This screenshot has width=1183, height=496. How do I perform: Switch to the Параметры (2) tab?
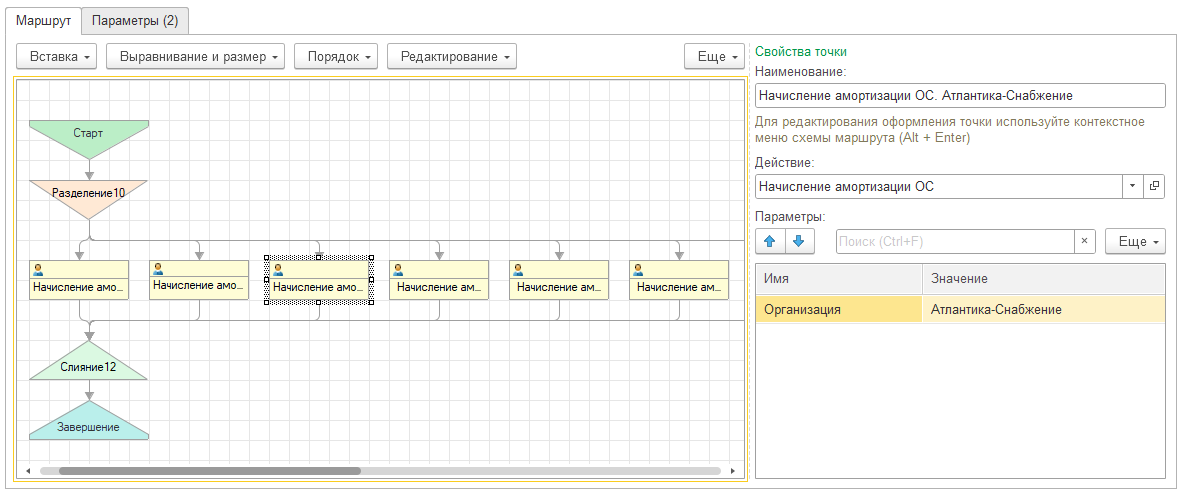point(134,19)
